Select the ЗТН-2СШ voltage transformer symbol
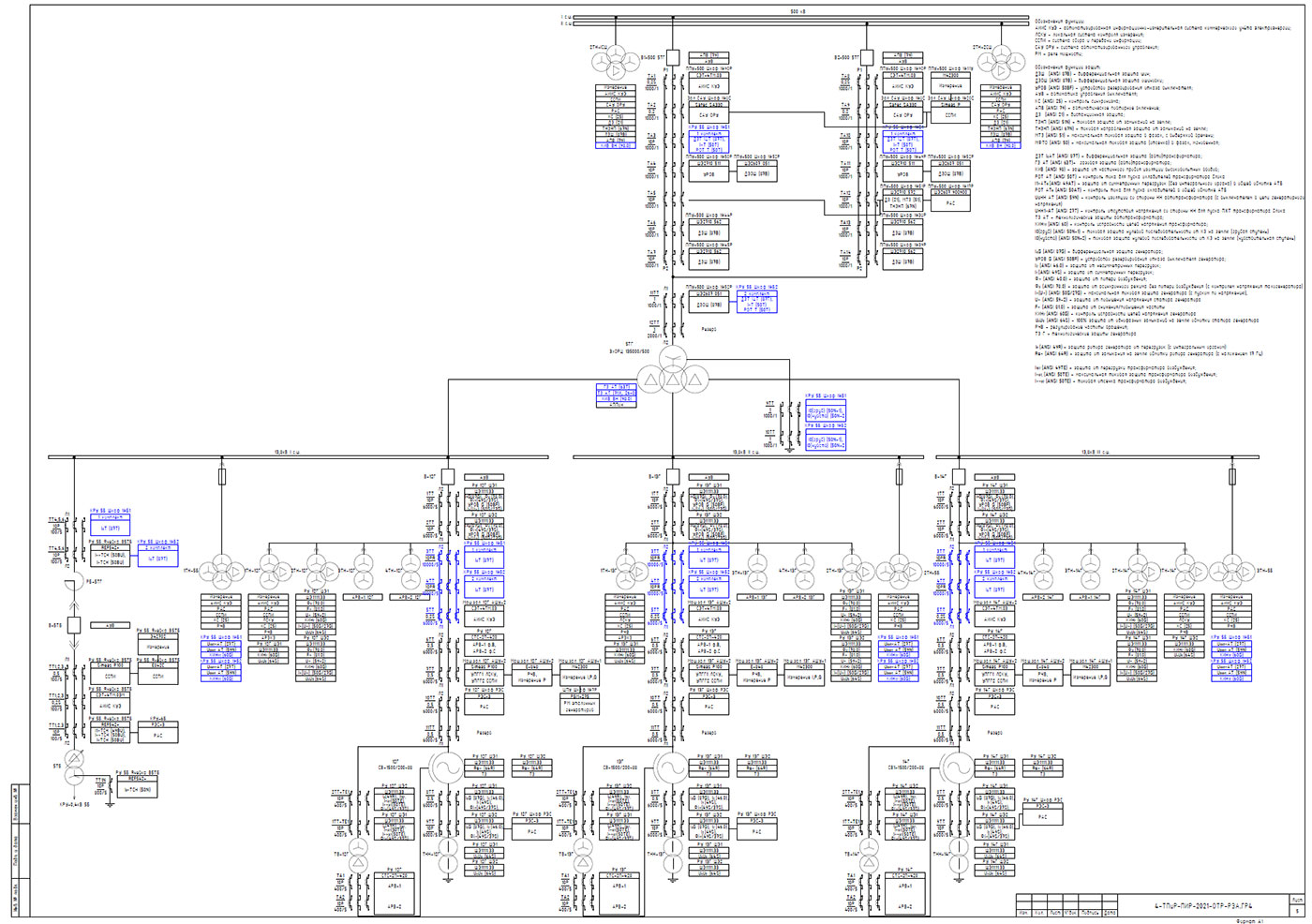The height and width of the screenshot is (924, 1312). pos(1001,65)
